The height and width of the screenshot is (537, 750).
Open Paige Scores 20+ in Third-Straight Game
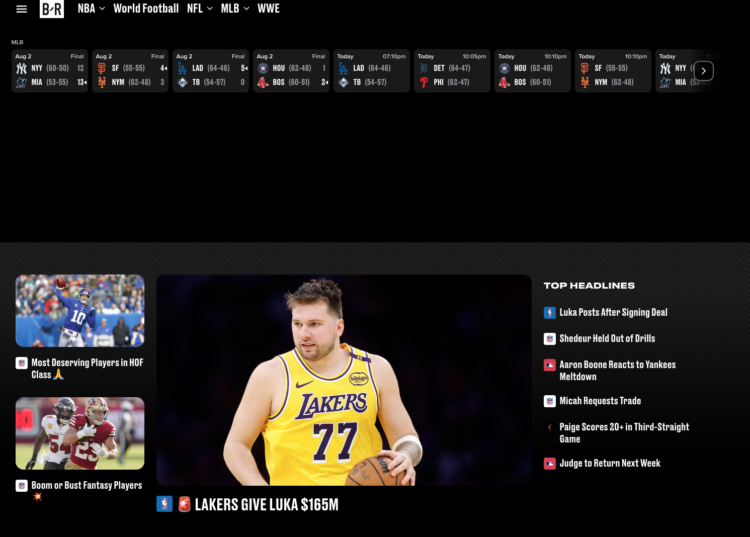pyautogui.click(x=624, y=433)
